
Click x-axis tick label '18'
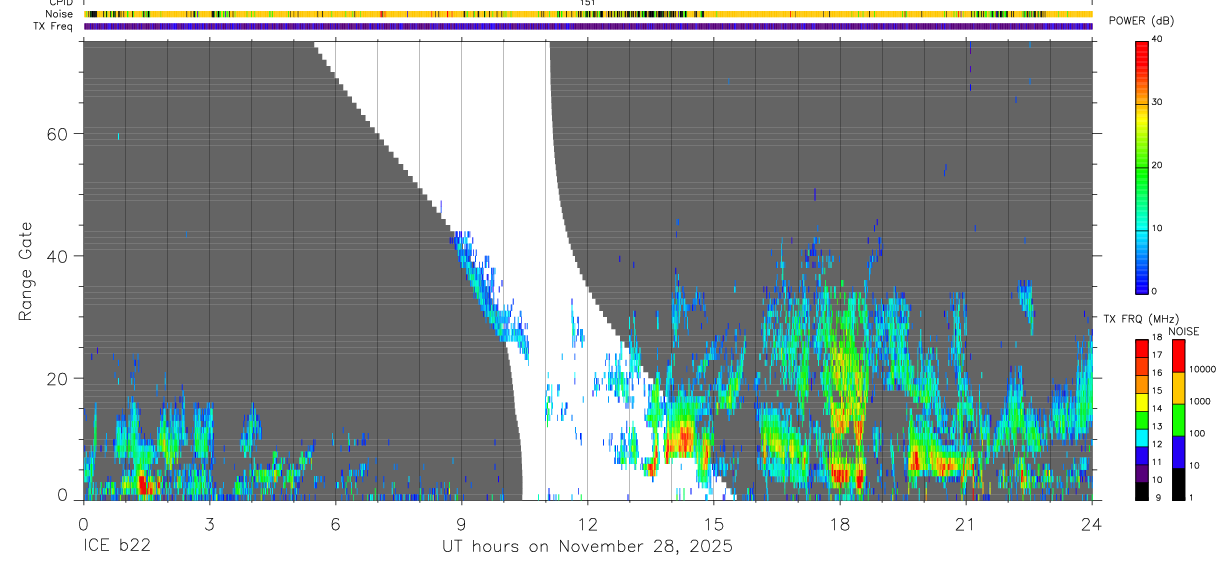(x=840, y=524)
